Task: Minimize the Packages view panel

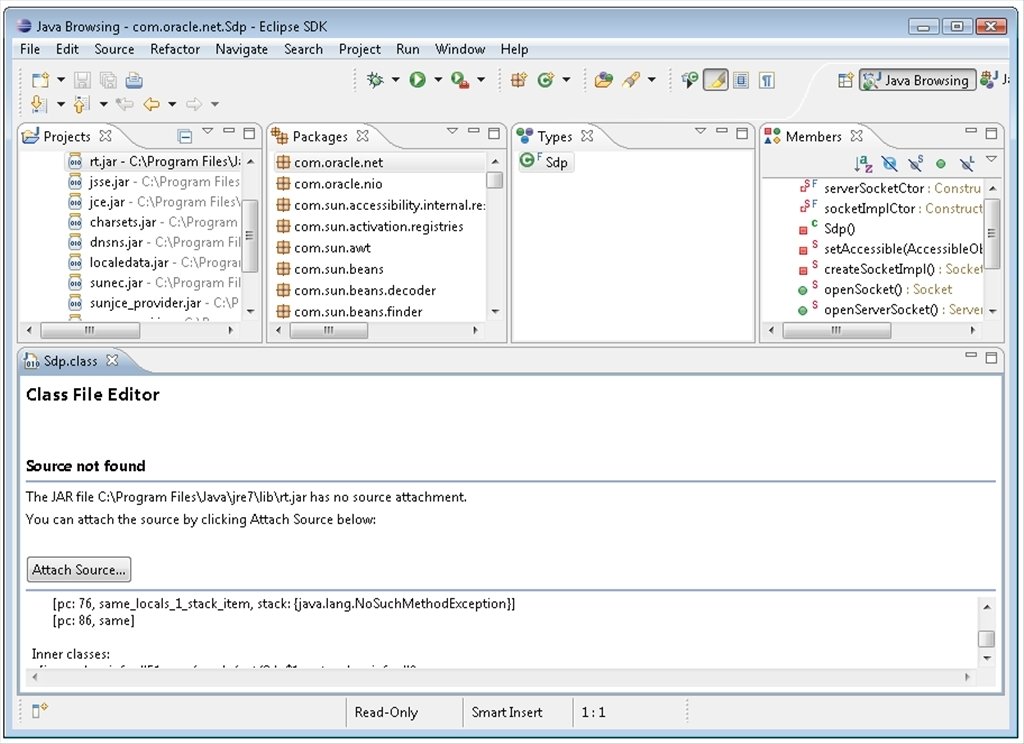Action: [x=473, y=131]
